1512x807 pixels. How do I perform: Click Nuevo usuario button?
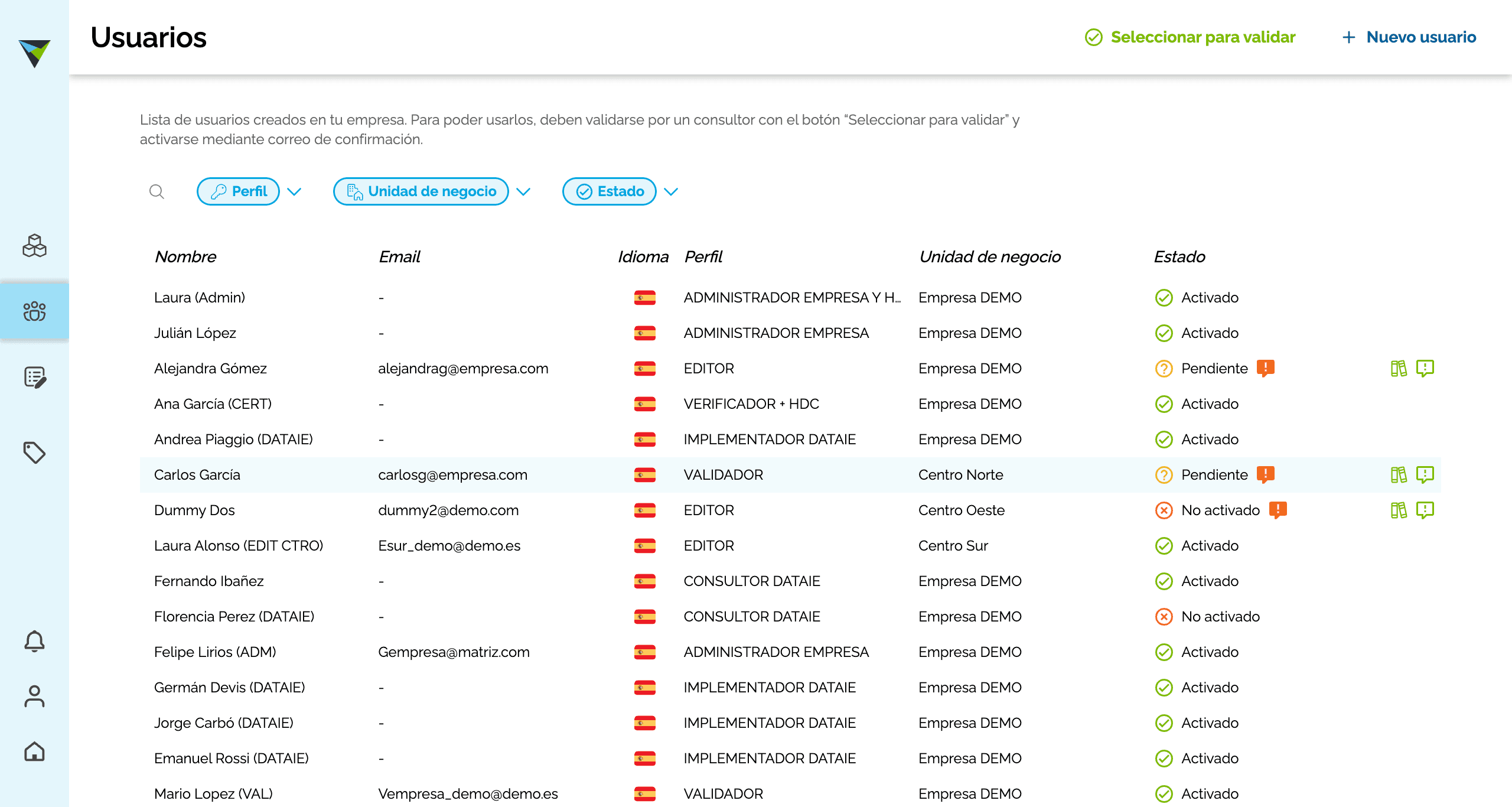click(1409, 37)
